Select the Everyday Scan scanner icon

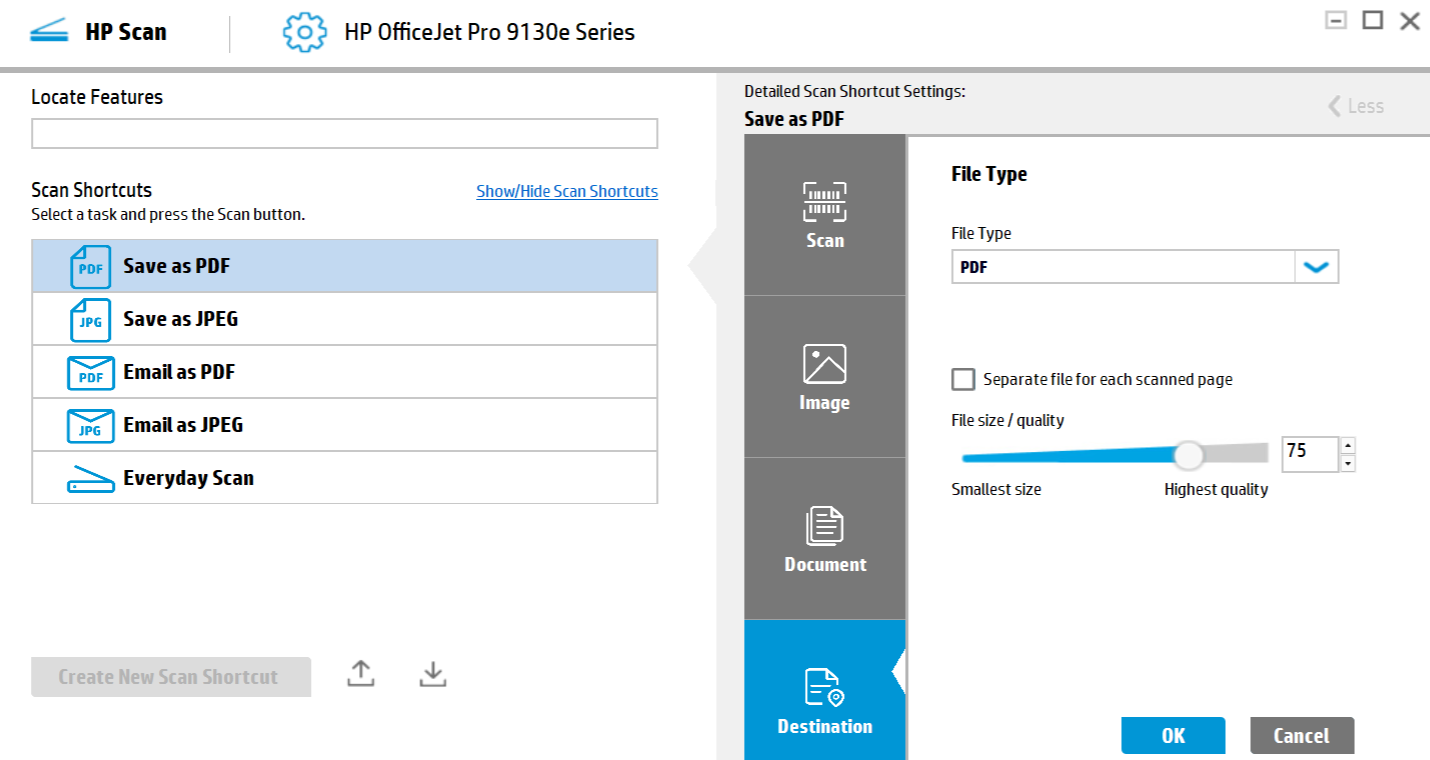tap(89, 478)
